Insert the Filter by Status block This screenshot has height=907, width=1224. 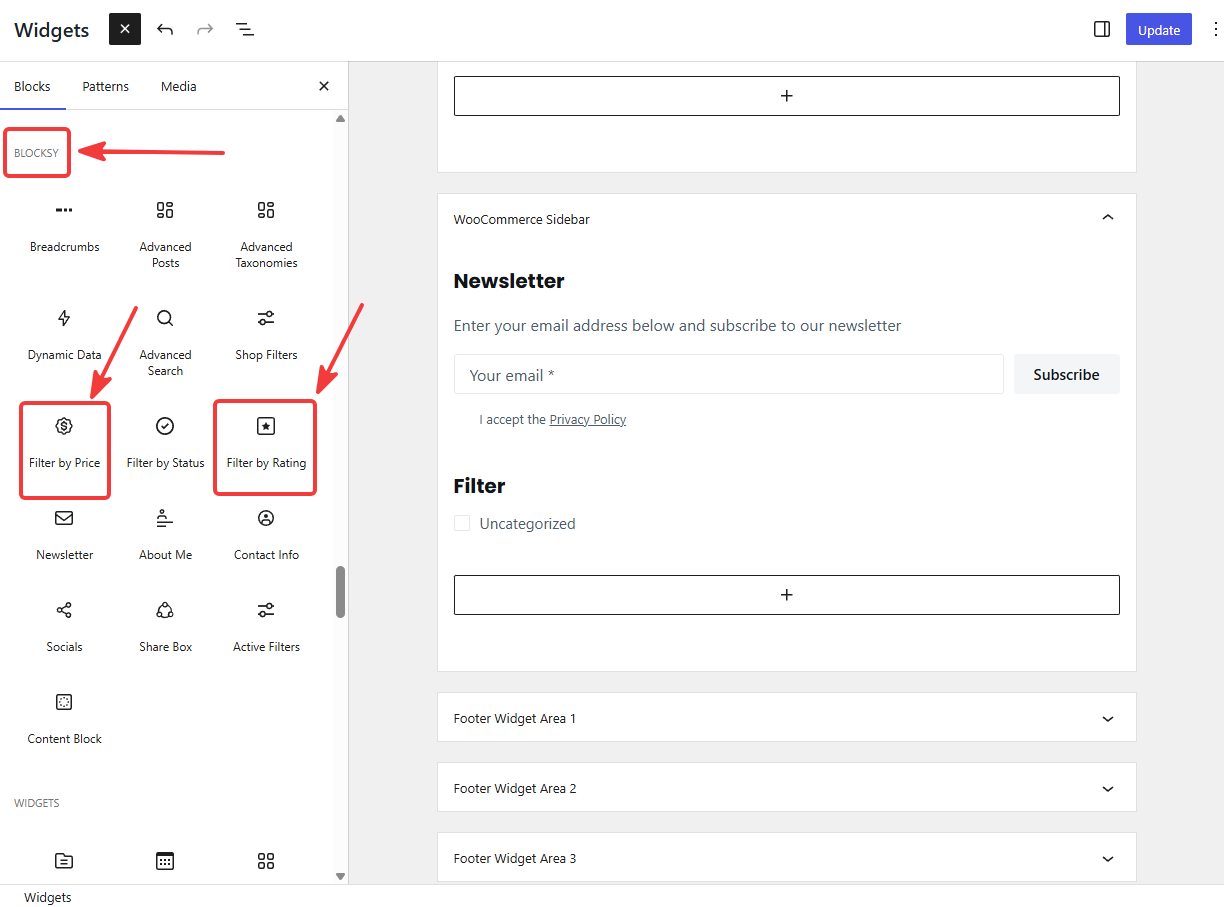coord(165,444)
